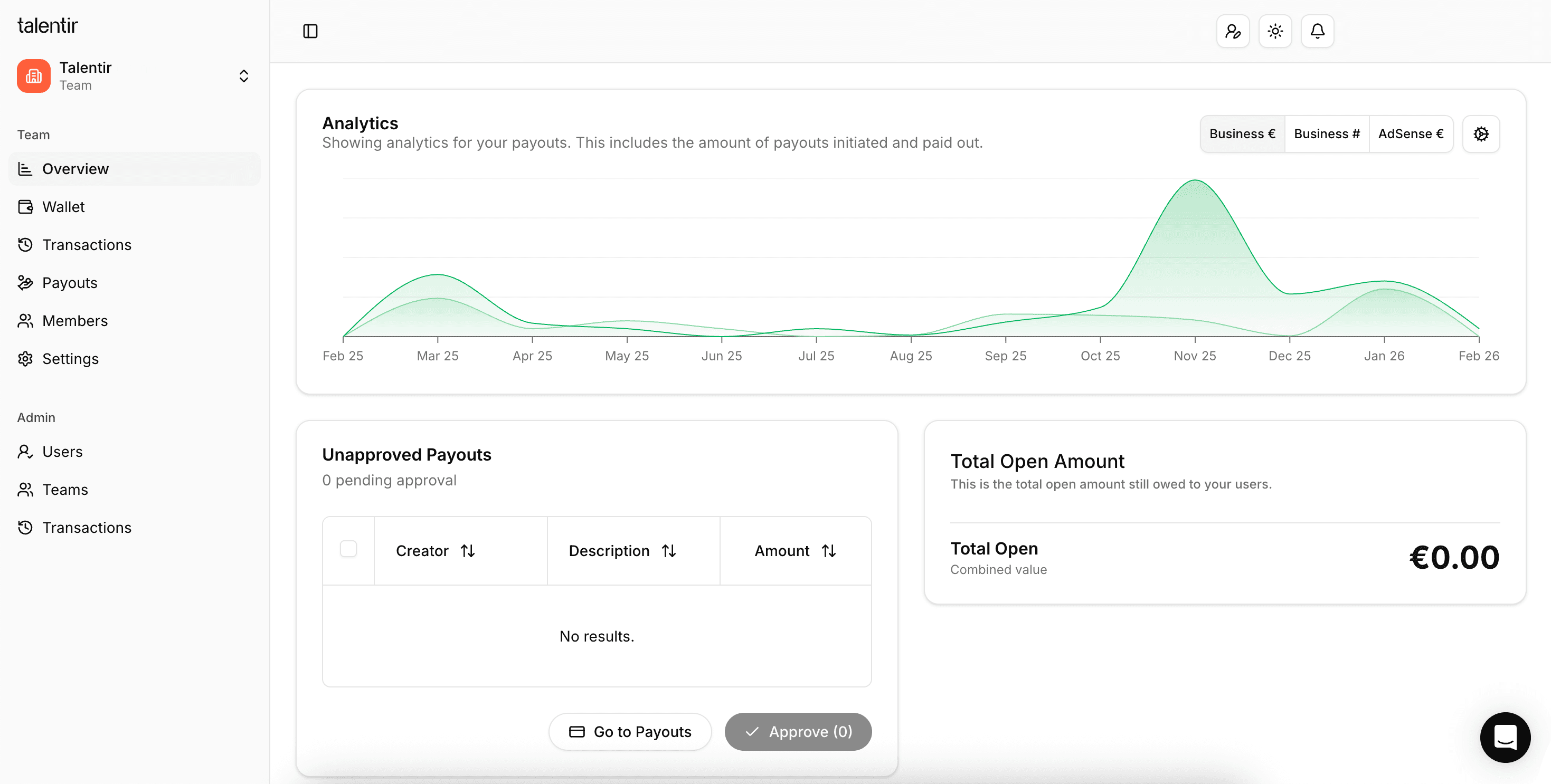Select all unapproved payouts checkbox
The height and width of the screenshot is (784, 1551).
click(x=348, y=549)
